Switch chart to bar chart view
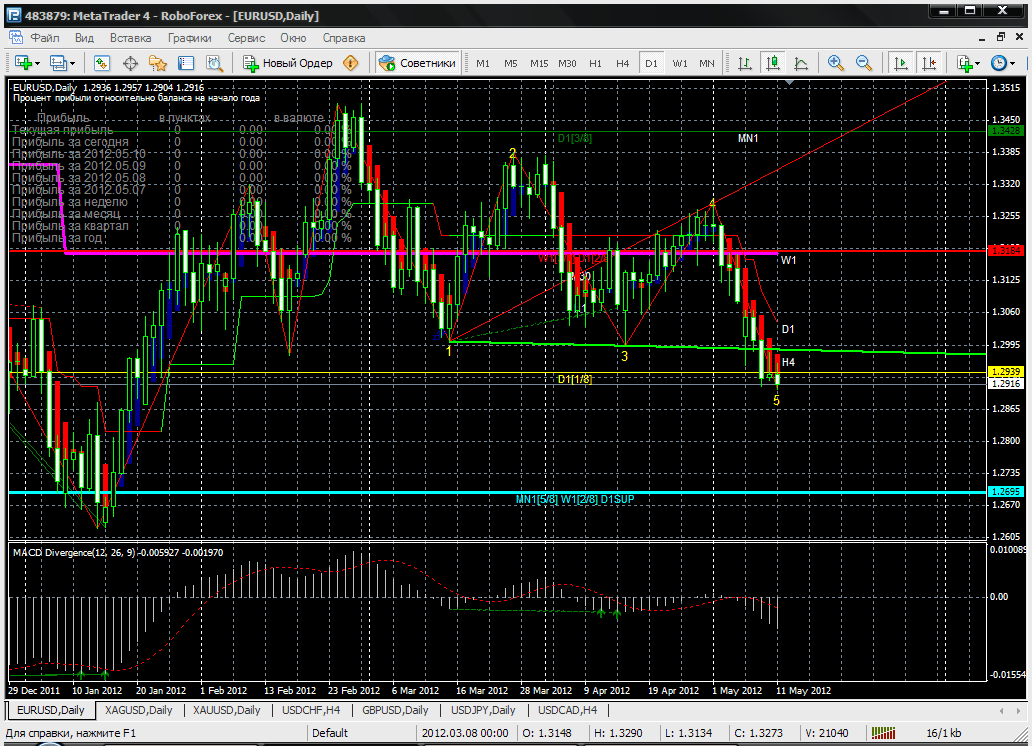 click(x=745, y=63)
